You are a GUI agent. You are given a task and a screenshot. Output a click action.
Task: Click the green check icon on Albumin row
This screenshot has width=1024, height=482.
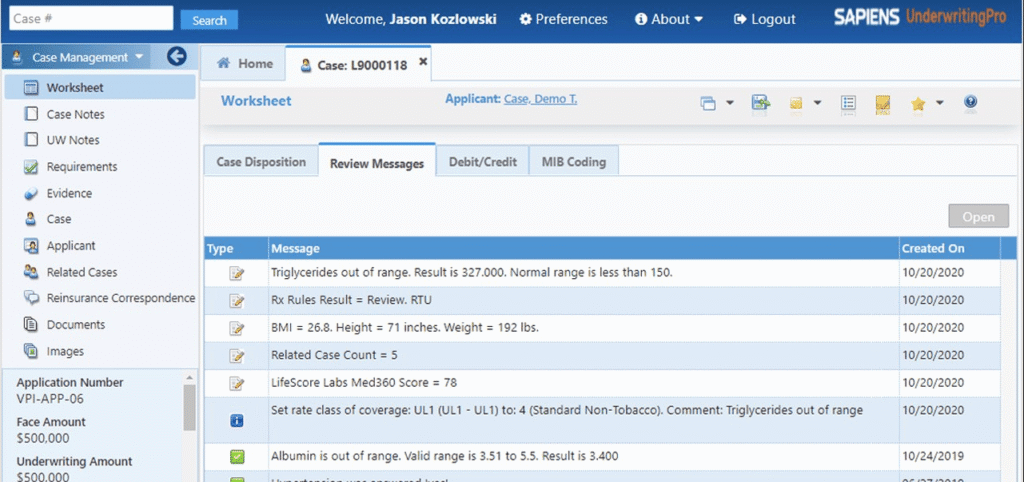coord(237,457)
